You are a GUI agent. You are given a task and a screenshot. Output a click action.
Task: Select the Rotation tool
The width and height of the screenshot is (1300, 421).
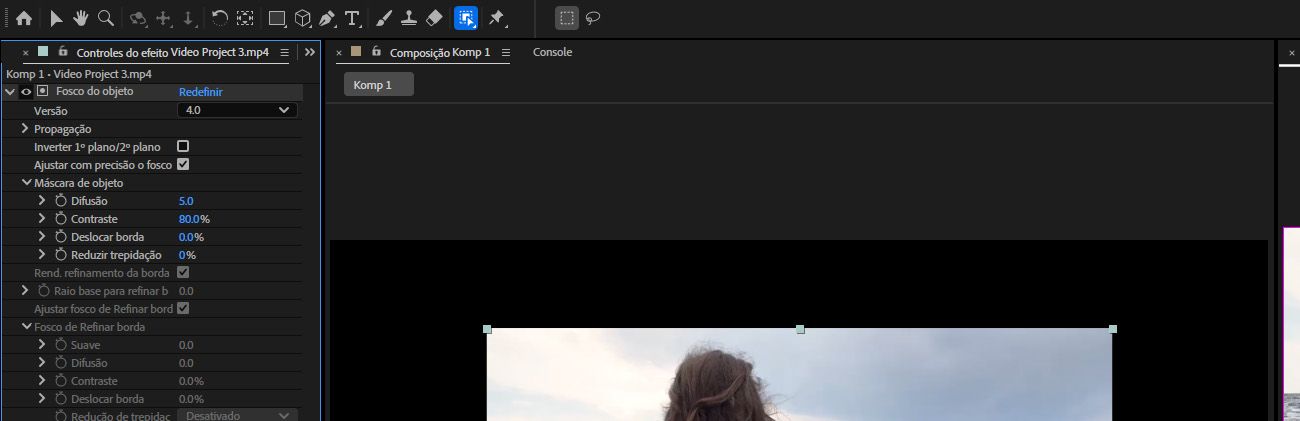(x=220, y=18)
